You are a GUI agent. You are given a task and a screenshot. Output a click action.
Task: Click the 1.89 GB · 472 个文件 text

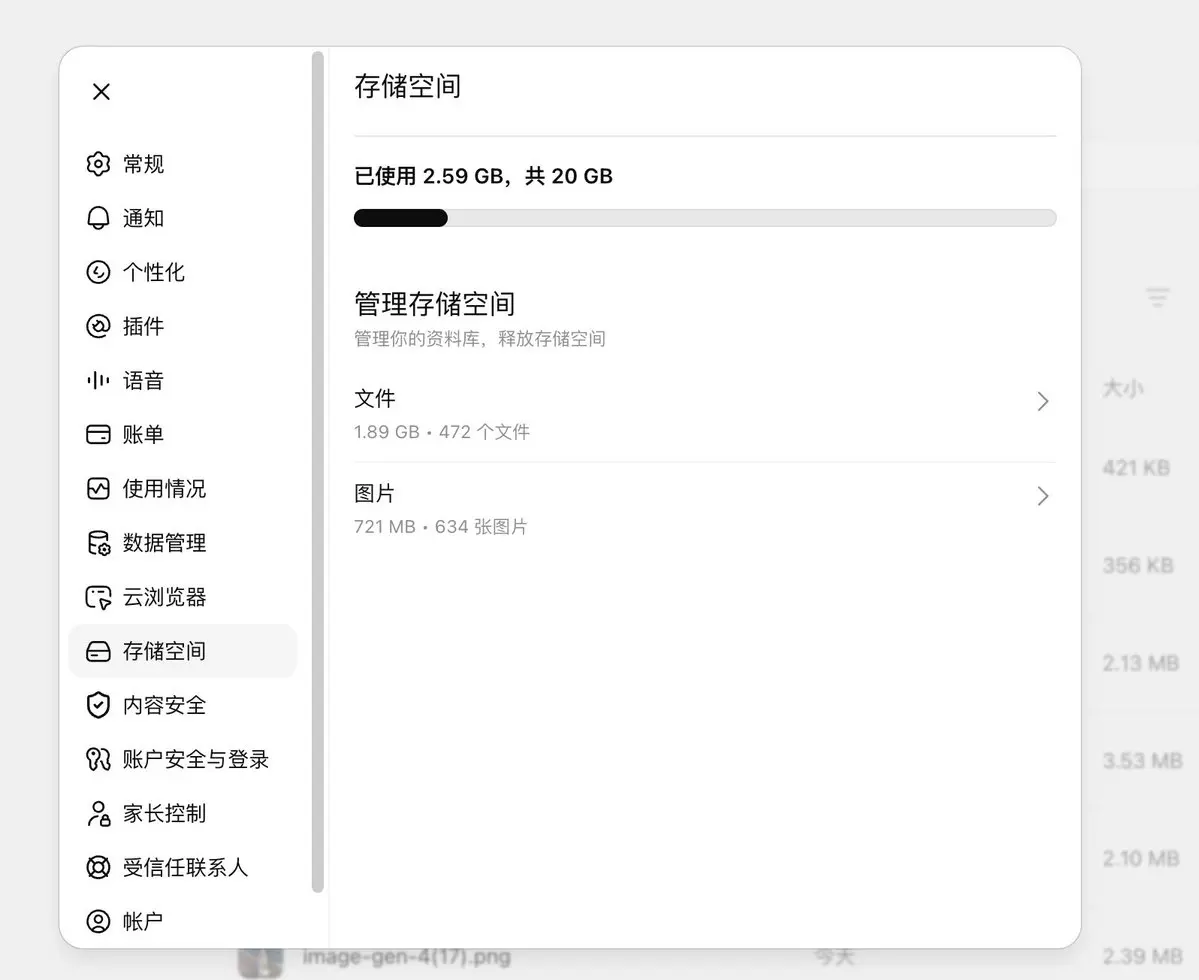(441, 432)
